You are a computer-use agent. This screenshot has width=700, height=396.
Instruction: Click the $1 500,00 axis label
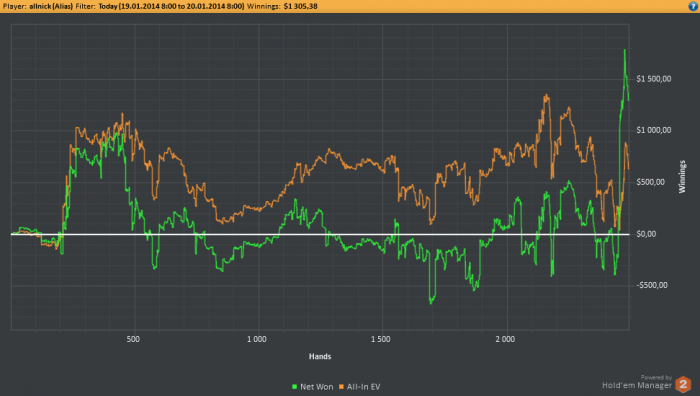pyautogui.click(x=654, y=79)
